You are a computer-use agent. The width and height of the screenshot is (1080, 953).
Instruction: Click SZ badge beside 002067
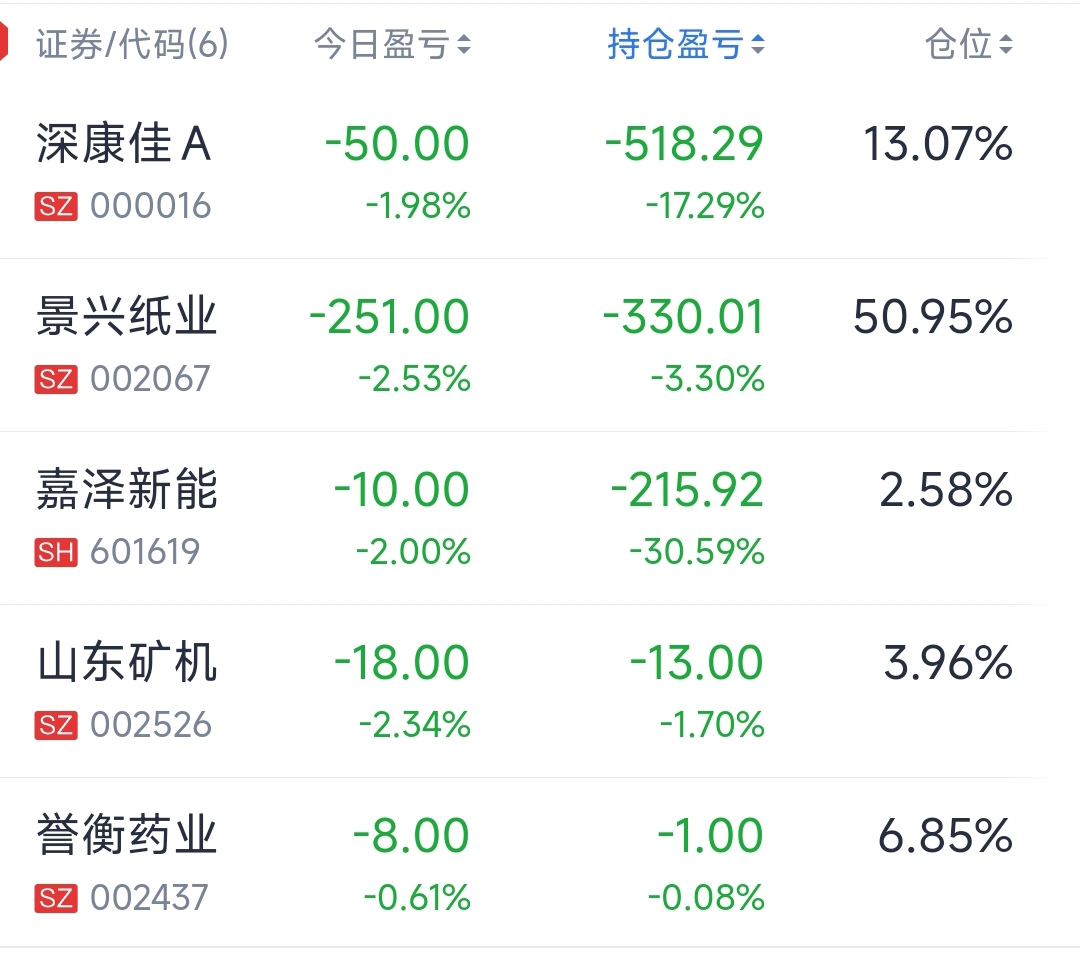pyautogui.click(x=56, y=379)
